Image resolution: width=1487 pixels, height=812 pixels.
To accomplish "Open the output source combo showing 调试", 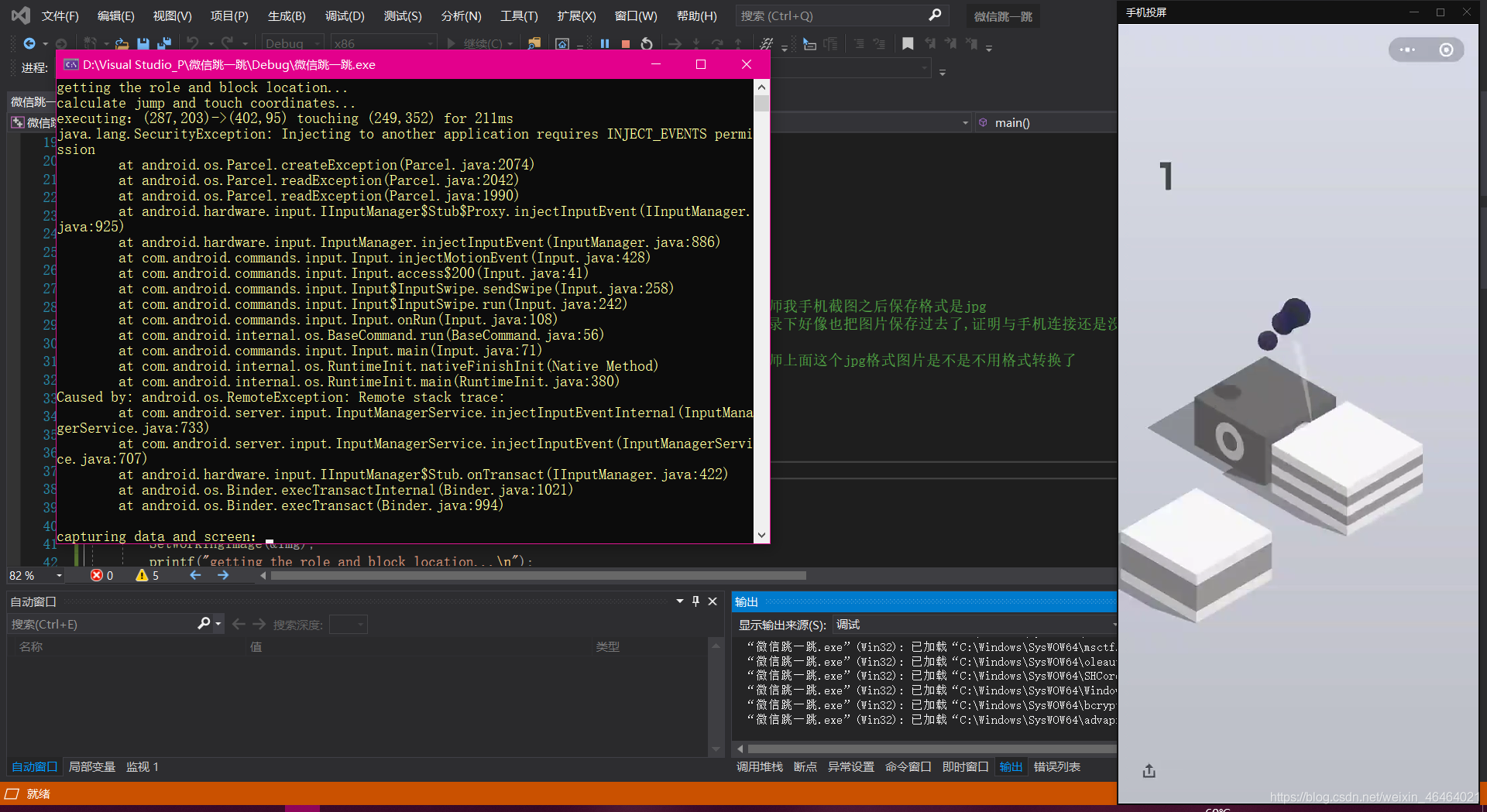I will point(975,625).
